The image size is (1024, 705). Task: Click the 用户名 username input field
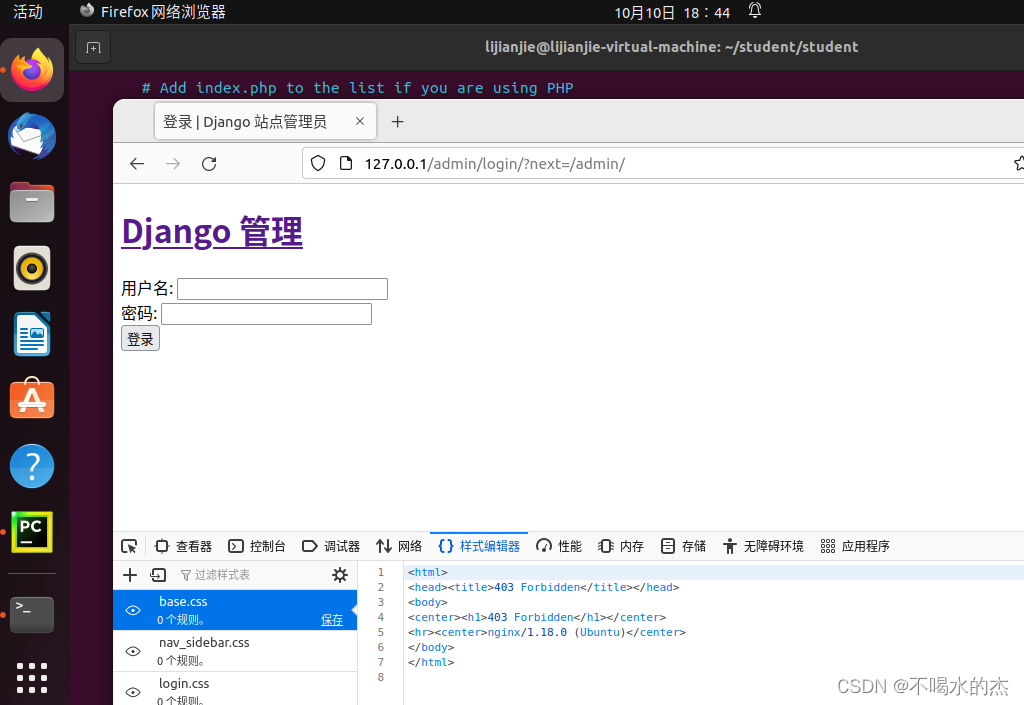click(x=281, y=288)
